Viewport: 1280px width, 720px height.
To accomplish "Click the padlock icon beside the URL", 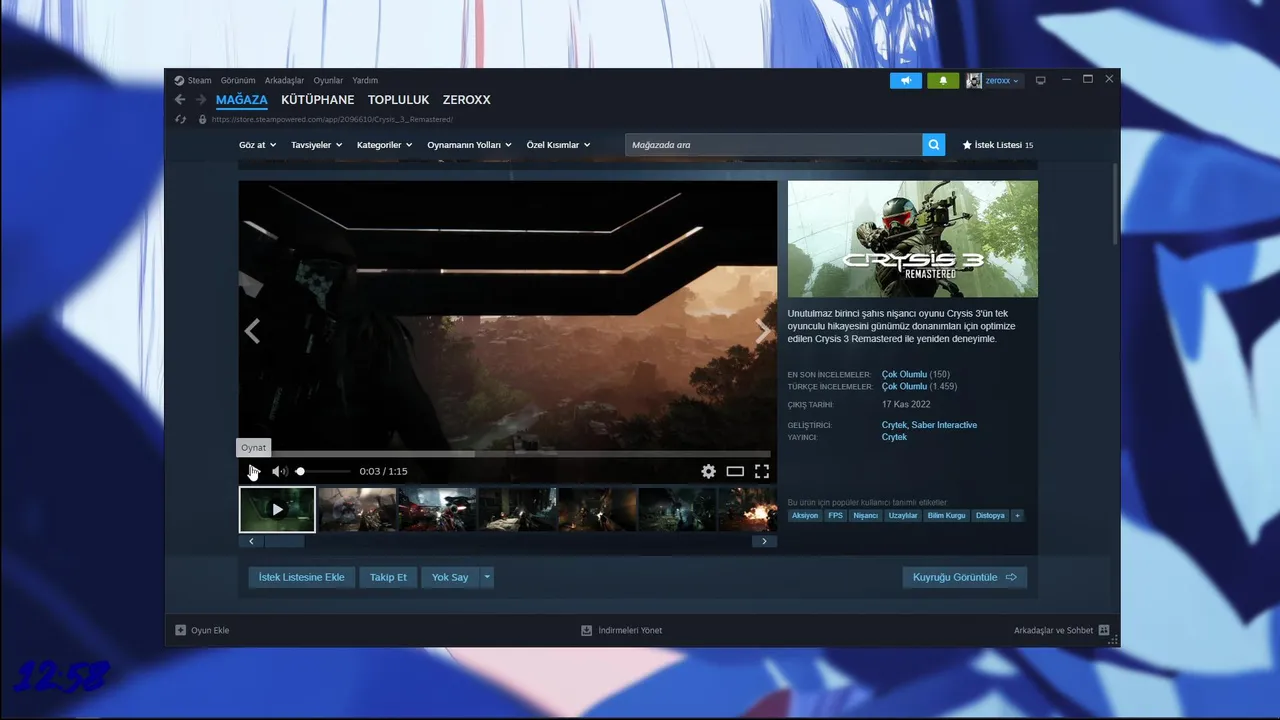I will click(x=202, y=119).
